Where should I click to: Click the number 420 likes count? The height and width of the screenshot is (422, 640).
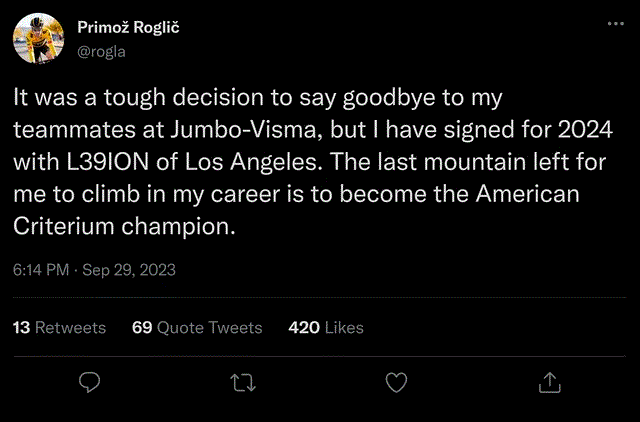(x=303, y=327)
